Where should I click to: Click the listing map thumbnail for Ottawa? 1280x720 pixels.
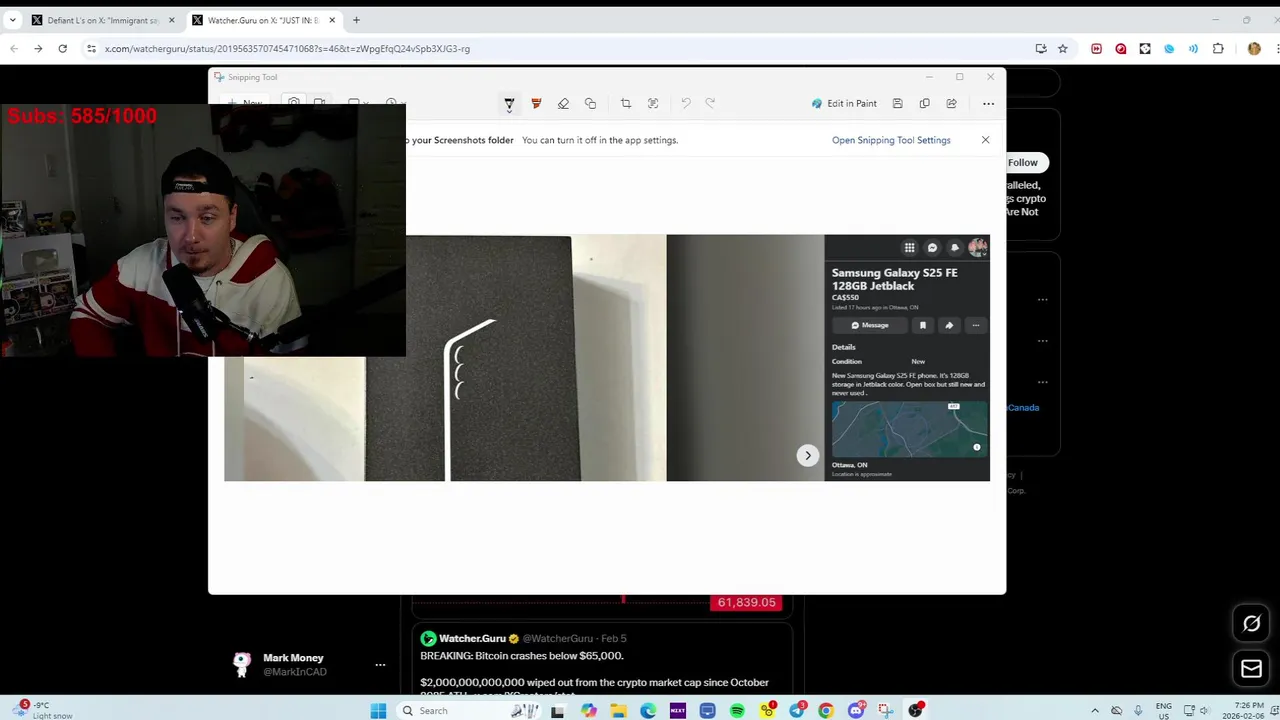tap(909, 429)
